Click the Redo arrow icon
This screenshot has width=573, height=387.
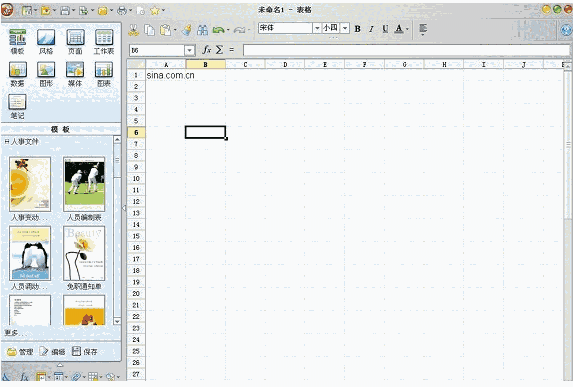[x=239, y=30]
